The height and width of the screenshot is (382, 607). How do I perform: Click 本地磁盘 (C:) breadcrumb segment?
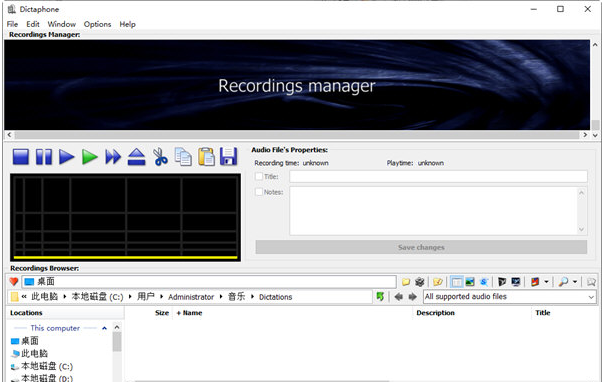98,297
